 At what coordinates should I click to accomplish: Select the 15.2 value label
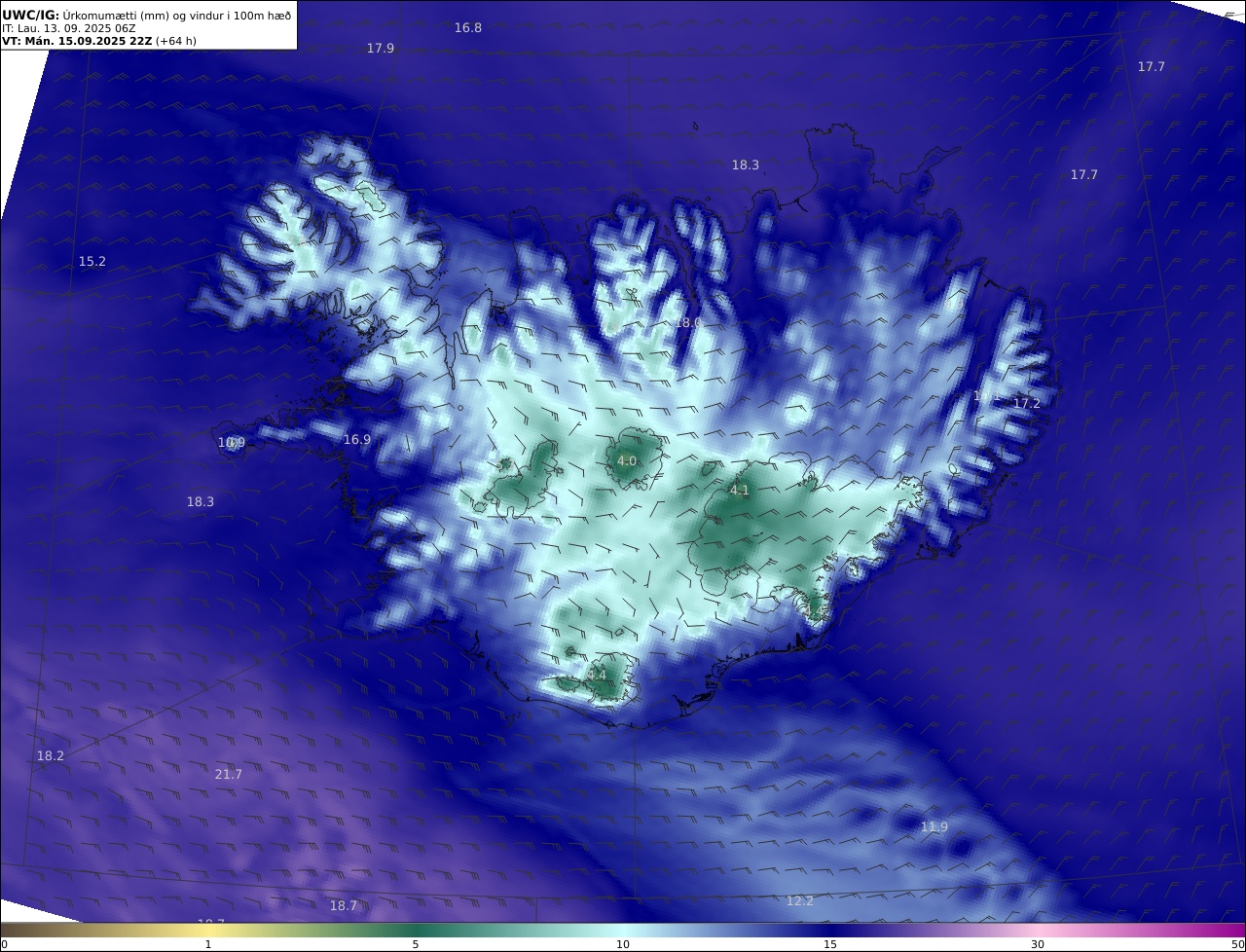pos(92,261)
